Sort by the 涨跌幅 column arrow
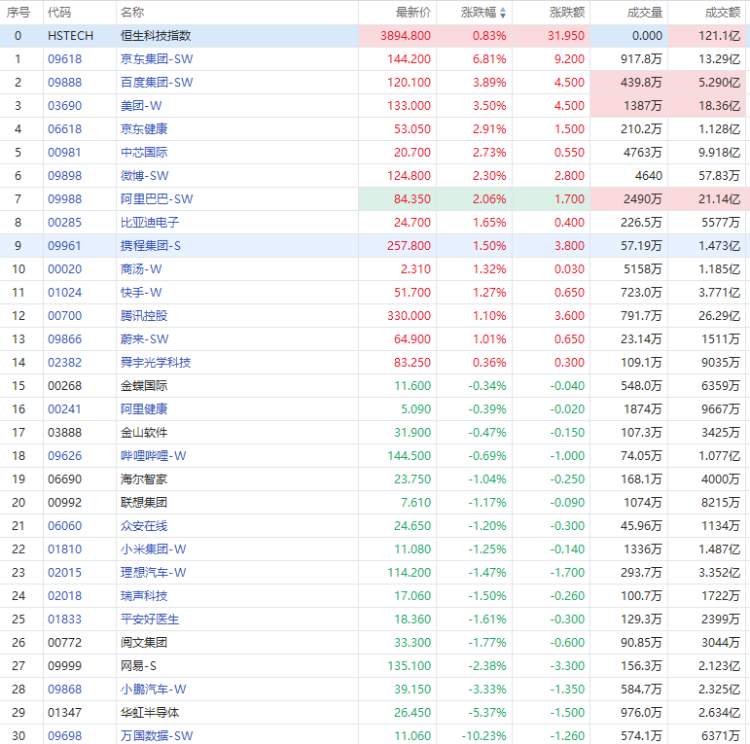Image resolution: width=750 pixels, height=744 pixels. [503, 13]
